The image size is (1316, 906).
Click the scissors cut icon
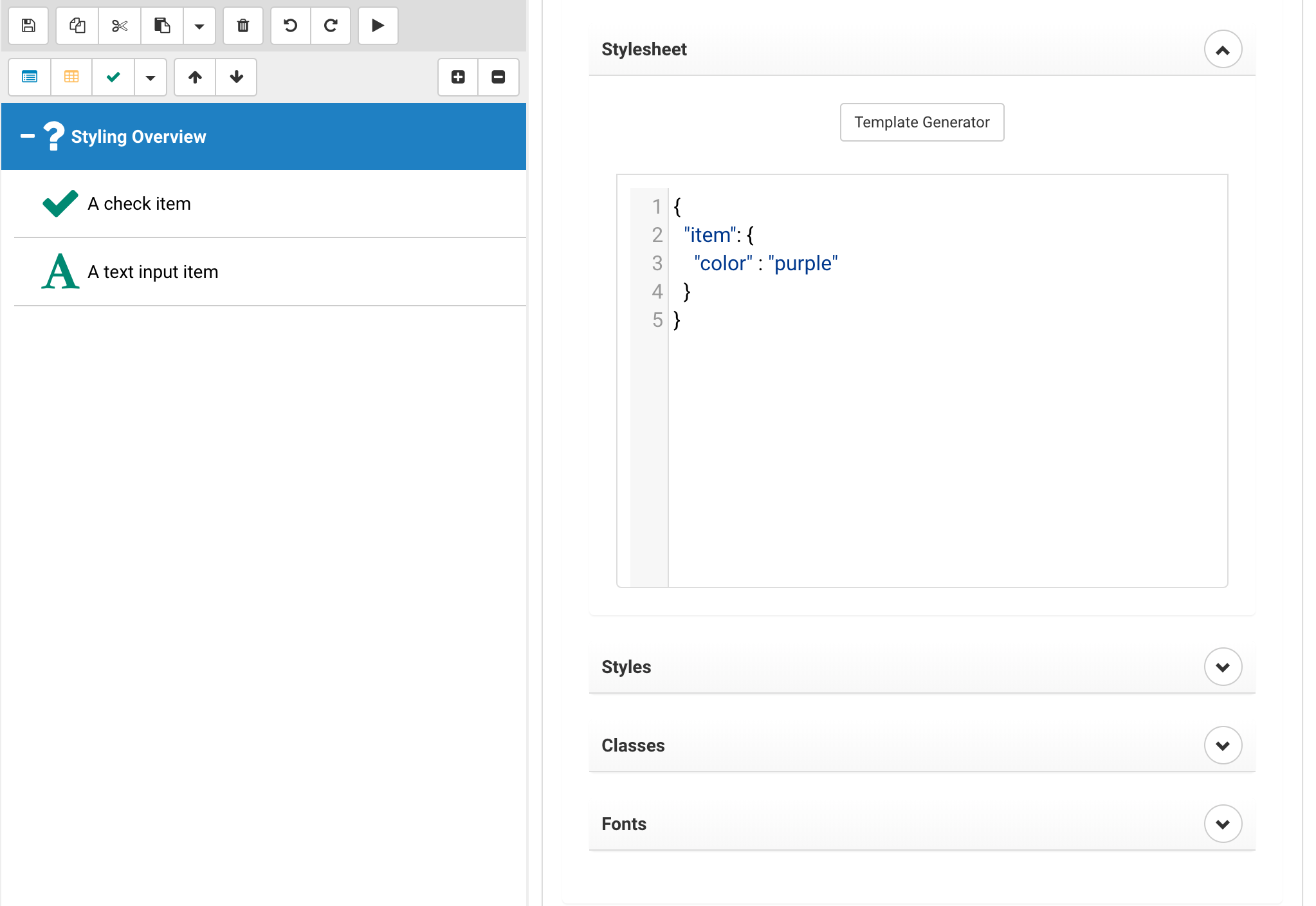[120, 26]
